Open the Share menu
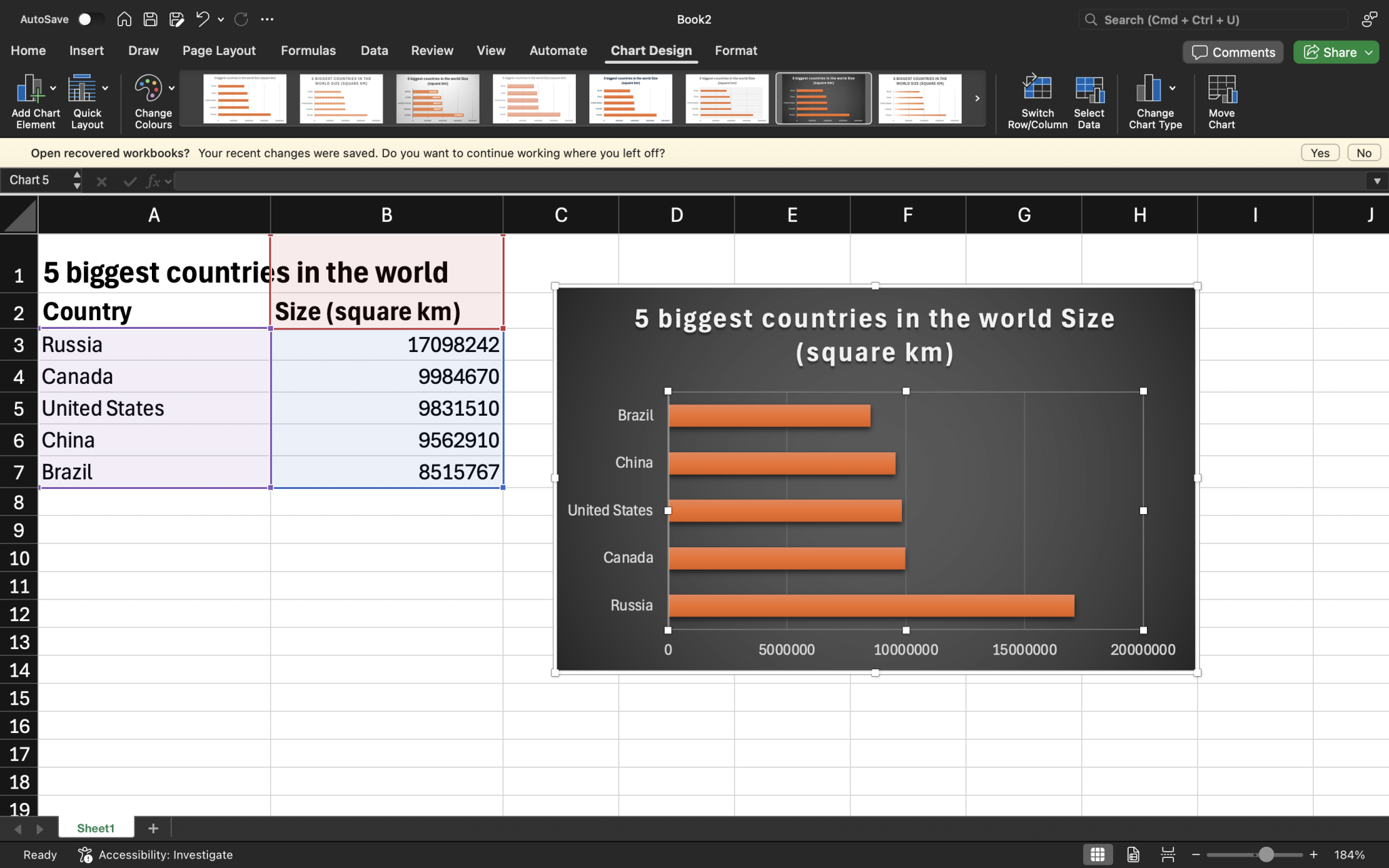Screen dimensions: 1389x868 point(1333,52)
